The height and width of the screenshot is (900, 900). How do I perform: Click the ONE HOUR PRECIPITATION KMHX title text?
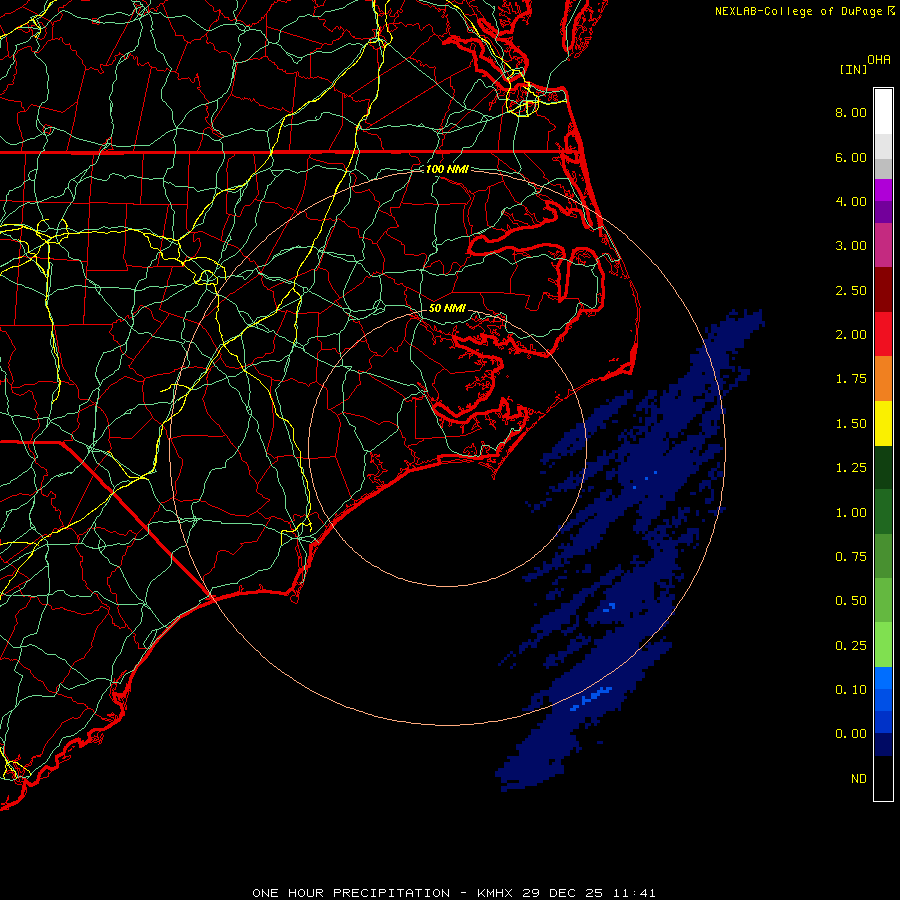click(x=453, y=893)
